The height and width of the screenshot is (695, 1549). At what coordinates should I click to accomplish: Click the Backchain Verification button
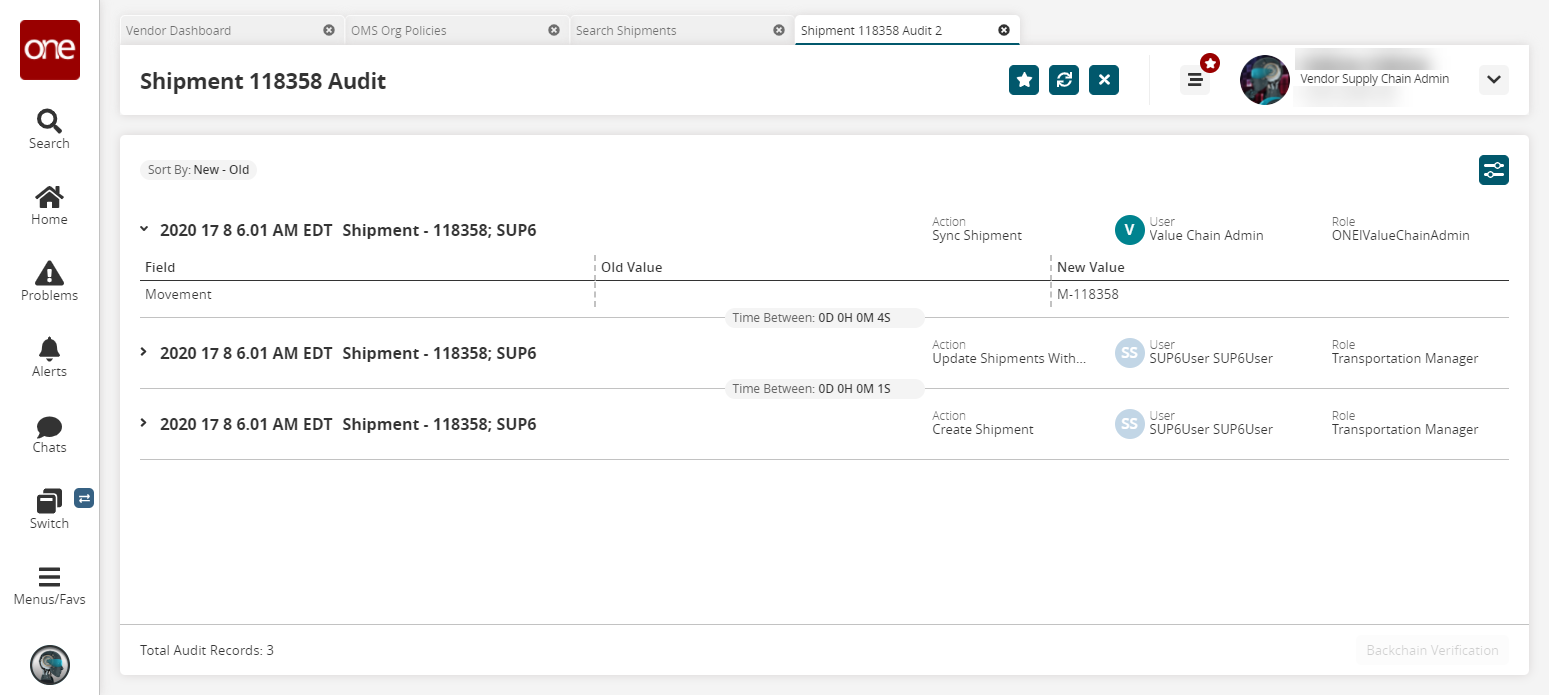point(1432,650)
